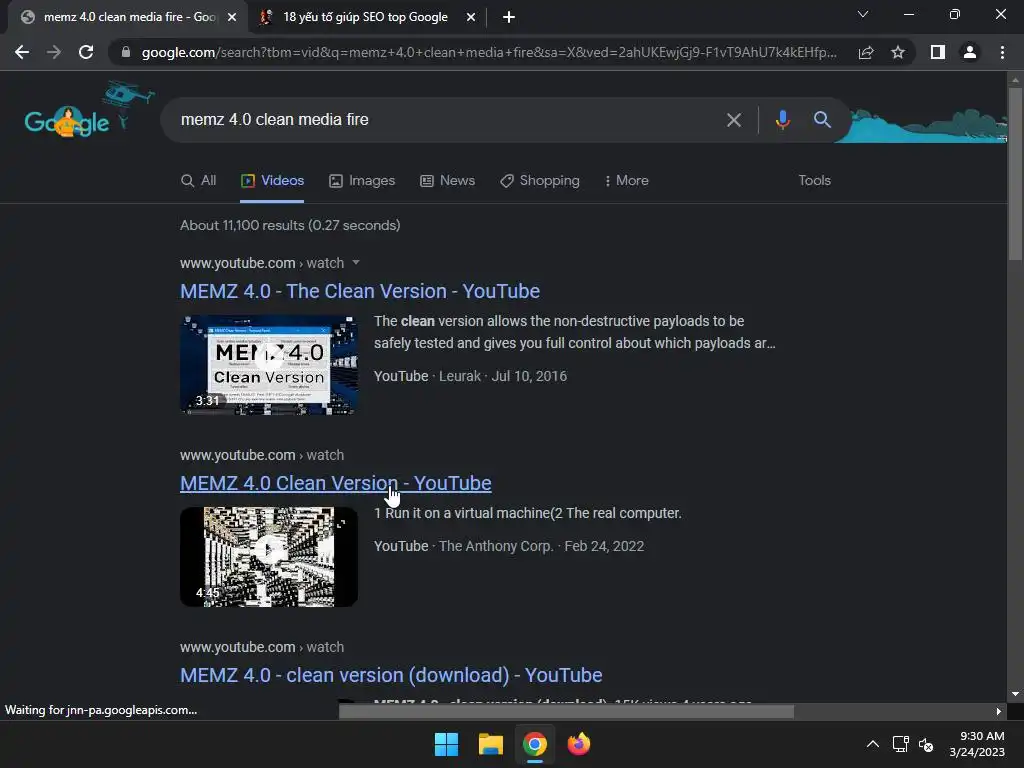
Task: Switch to Images results
Action: point(362,181)
